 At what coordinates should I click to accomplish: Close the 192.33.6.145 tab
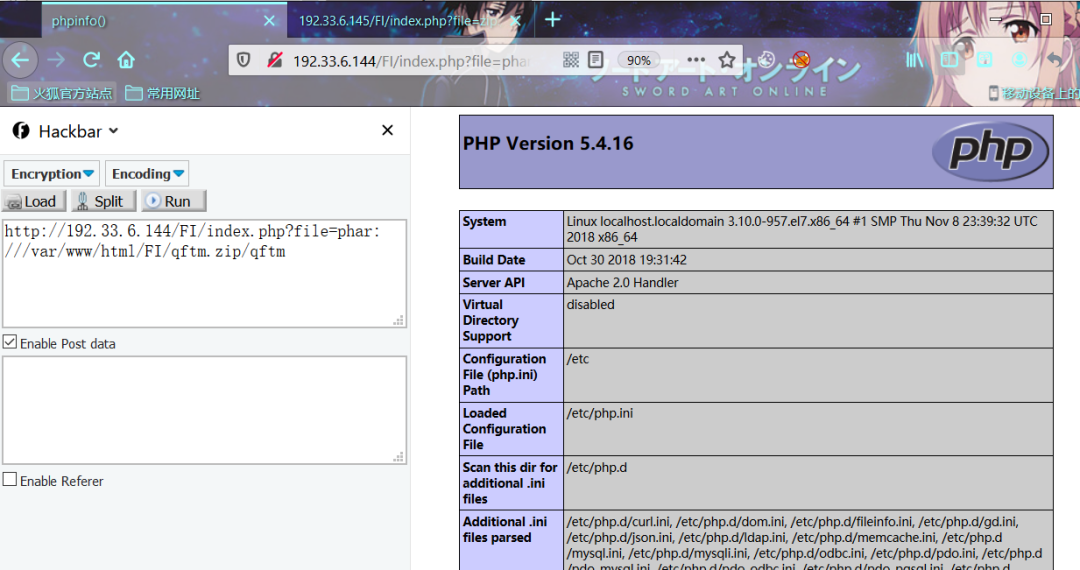point(515,21)
